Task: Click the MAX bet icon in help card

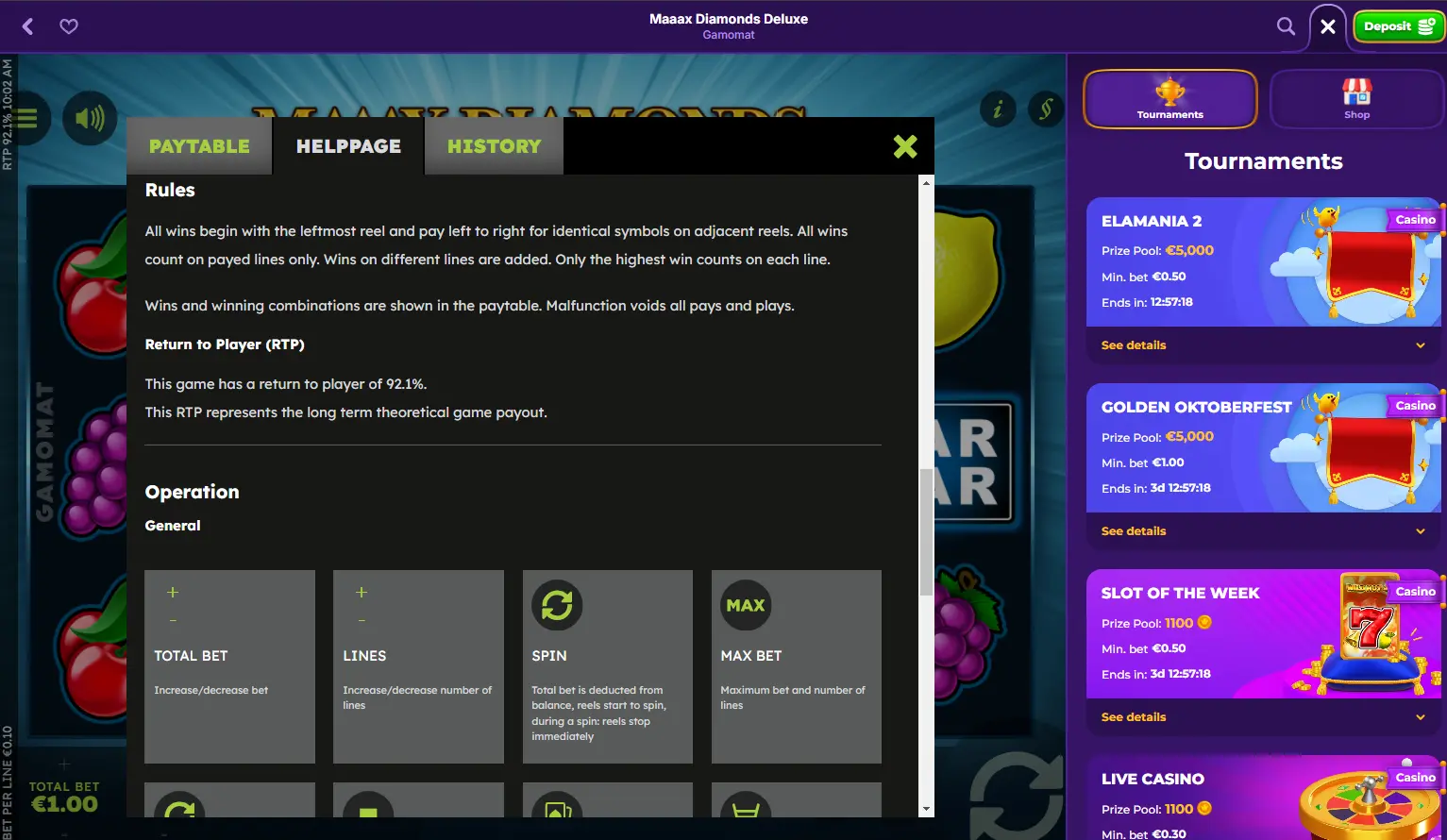Action: (746, 605)
